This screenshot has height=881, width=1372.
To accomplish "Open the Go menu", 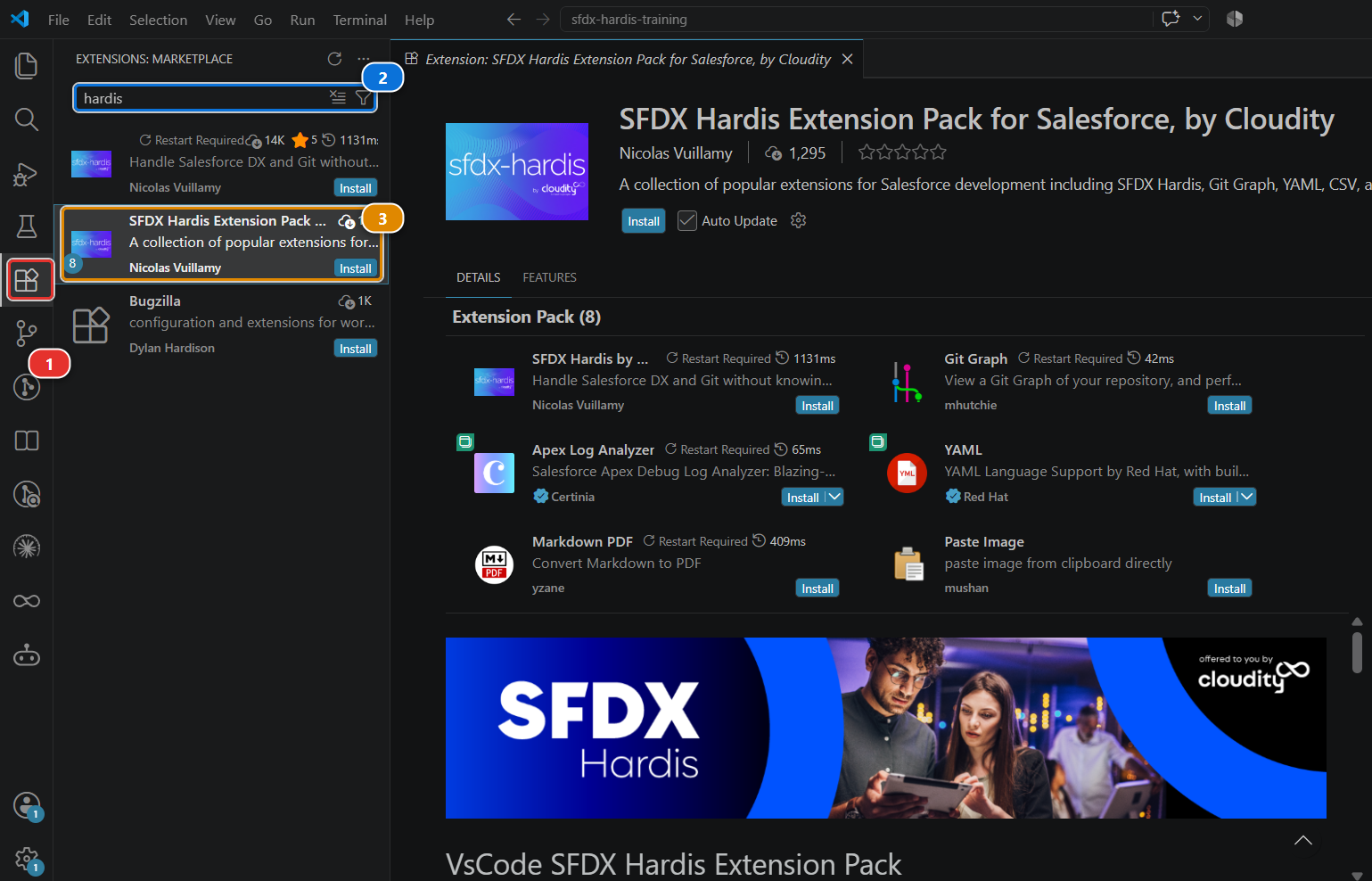I will point(263,20).
